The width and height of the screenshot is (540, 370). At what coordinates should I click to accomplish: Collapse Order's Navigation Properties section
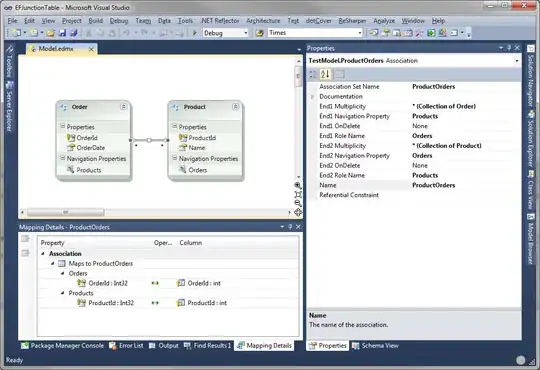62,158
